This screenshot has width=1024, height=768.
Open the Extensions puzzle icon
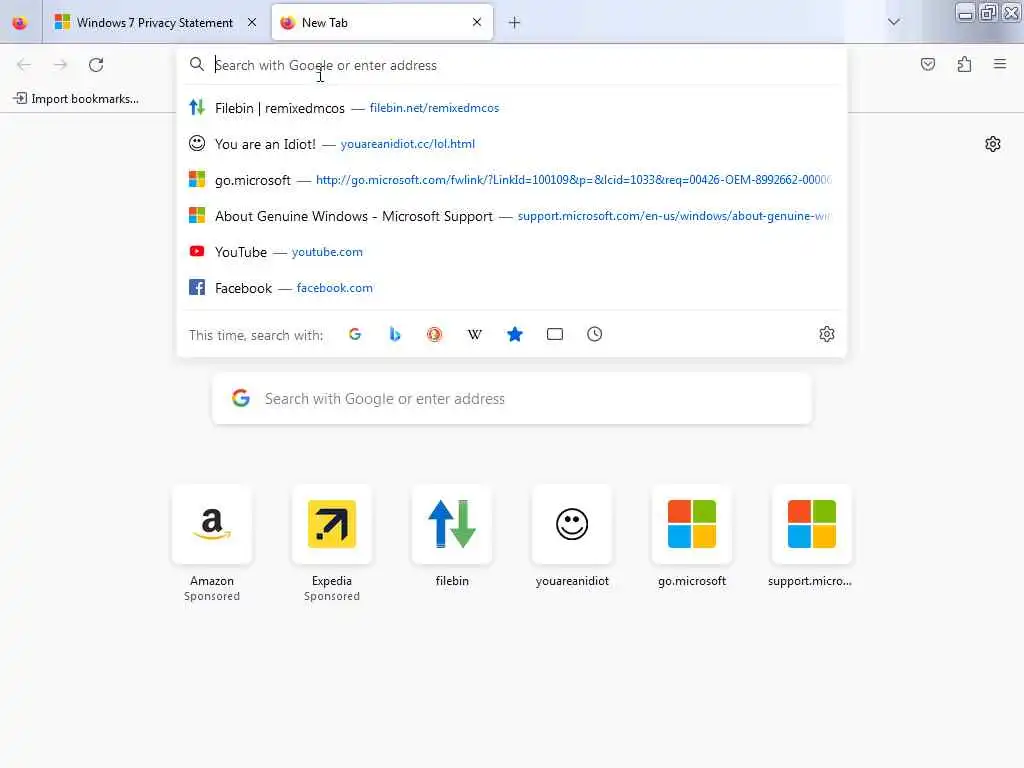964,64
